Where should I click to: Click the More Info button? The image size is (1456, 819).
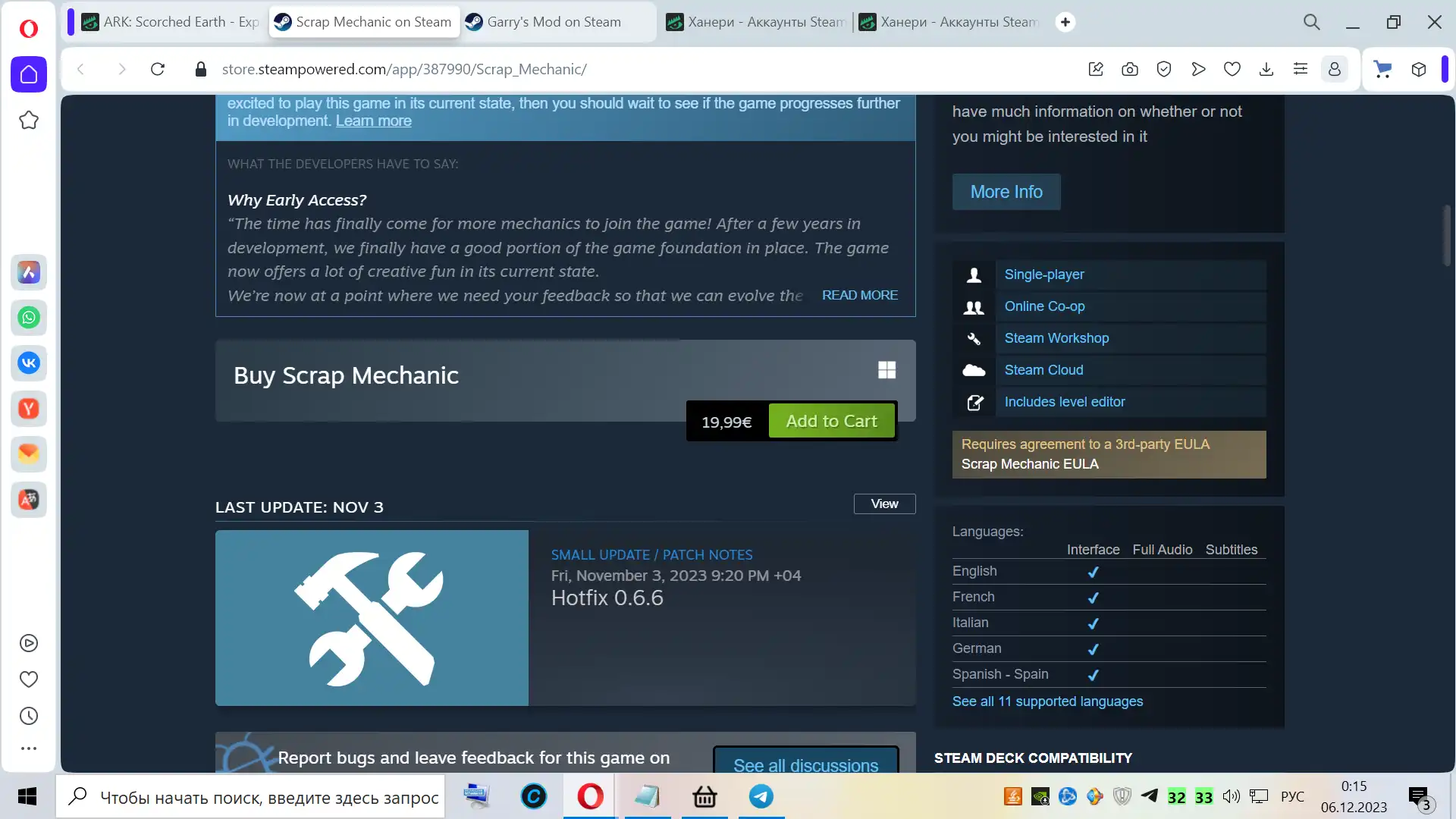1006,192
